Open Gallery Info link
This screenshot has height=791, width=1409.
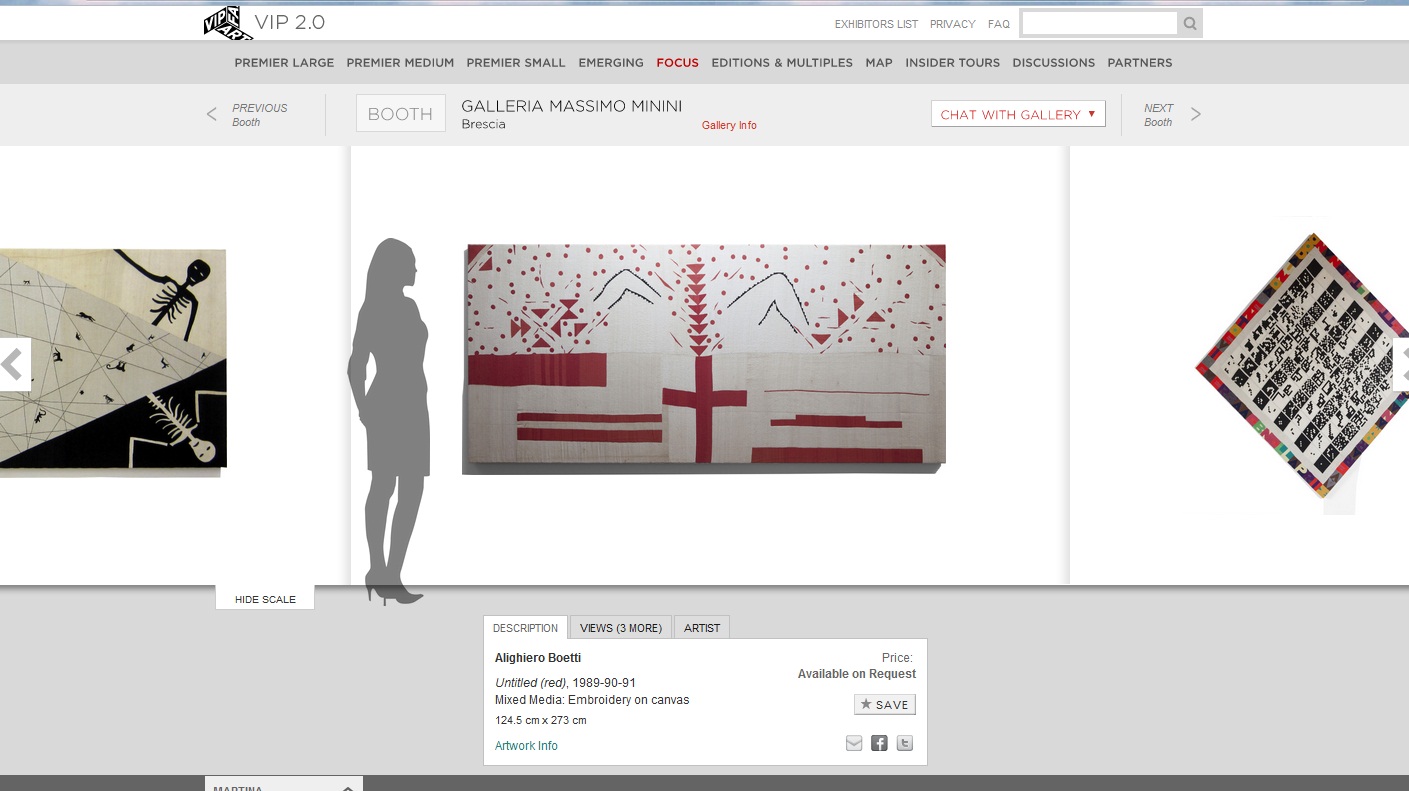pyautogui.click(x=729, y=126)
